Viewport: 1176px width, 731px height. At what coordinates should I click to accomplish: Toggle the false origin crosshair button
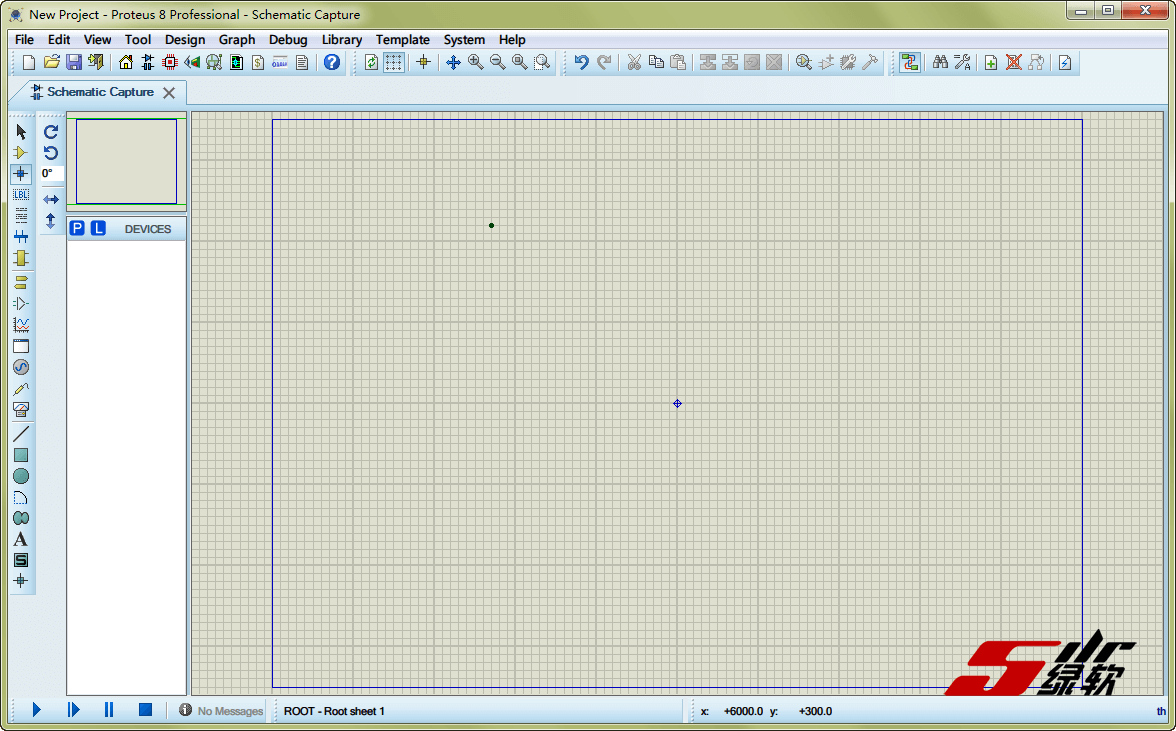(x=423, y=62)
